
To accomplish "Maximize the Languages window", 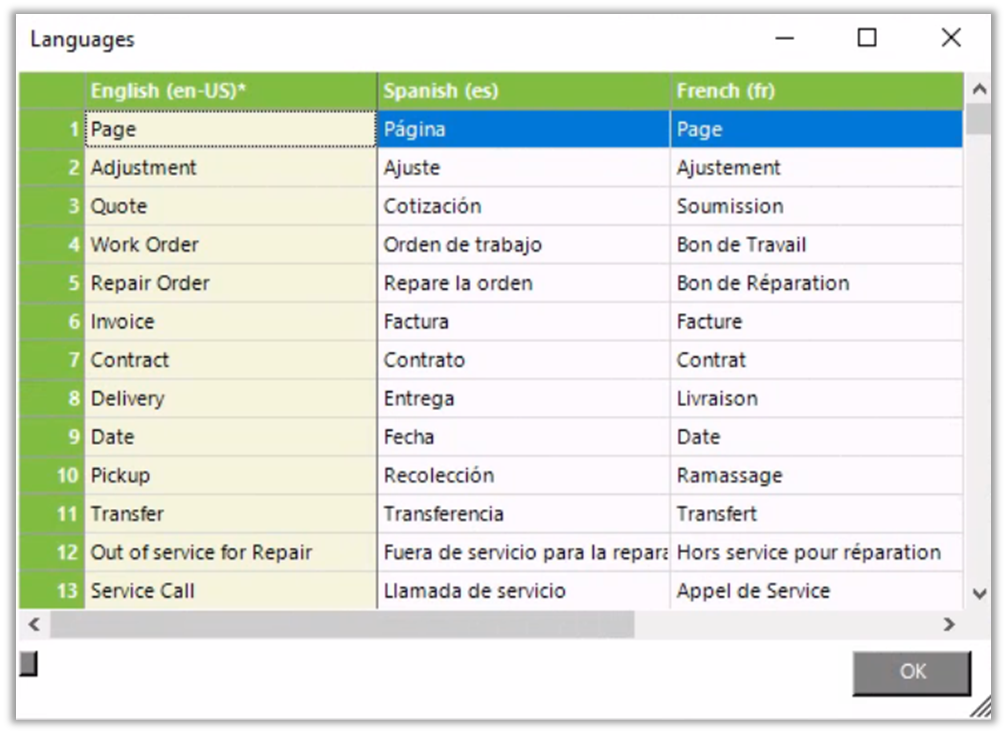I will click(x=867, y=38).
